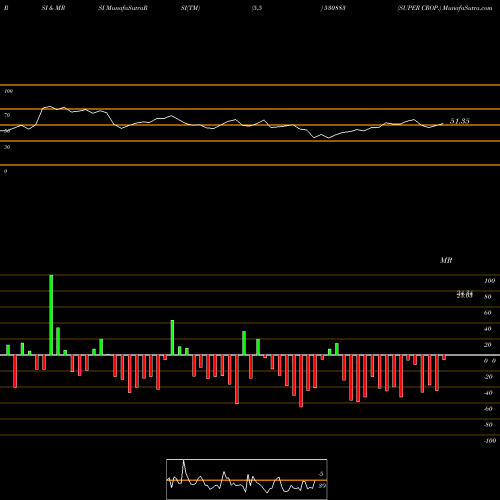Click the -60 label on MR axis
This screenshot has width=500, height=500.
(x=488, y=409)
